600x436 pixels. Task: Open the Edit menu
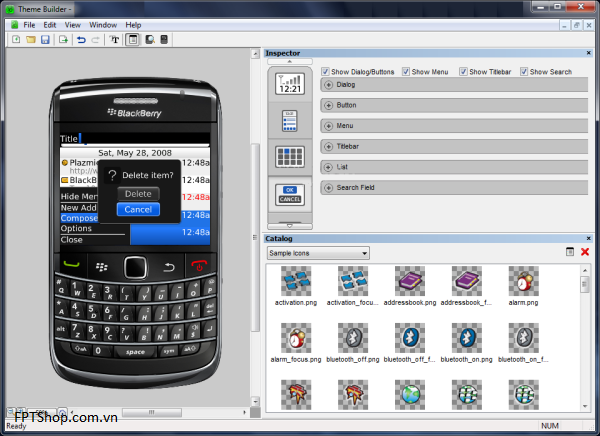[50, 25]
